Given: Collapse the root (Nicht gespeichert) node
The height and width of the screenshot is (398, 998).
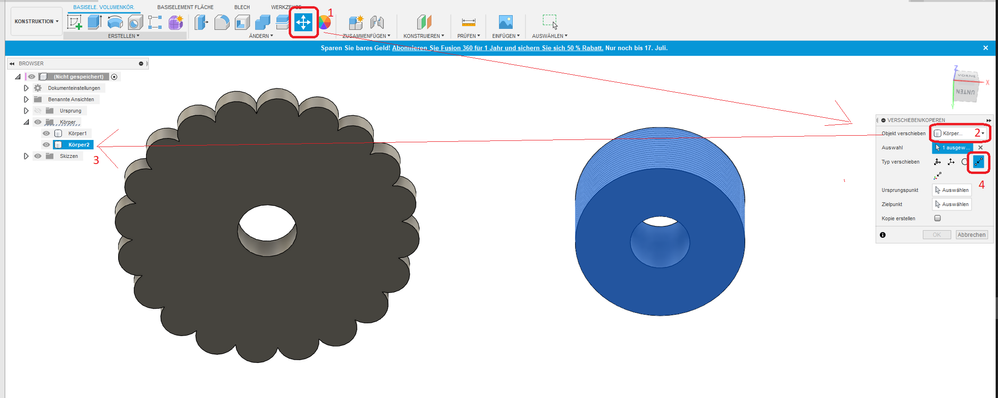Looking at the screenshot, I should [17, 76].
